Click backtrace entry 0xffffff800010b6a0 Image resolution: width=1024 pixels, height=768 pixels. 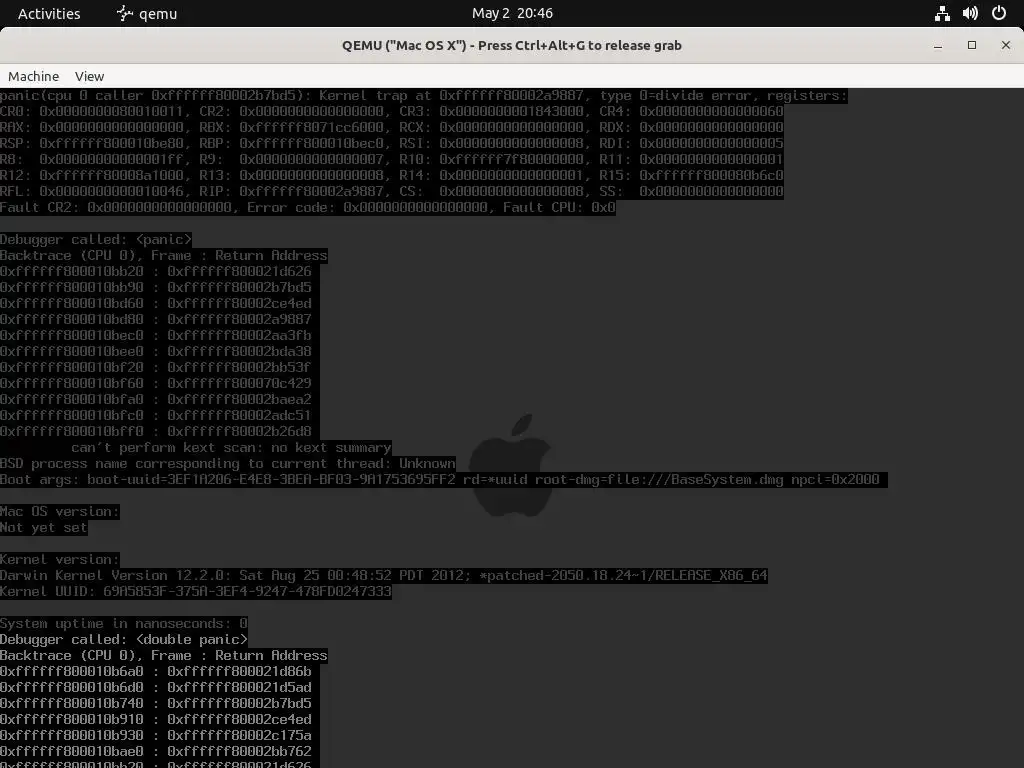156,671
